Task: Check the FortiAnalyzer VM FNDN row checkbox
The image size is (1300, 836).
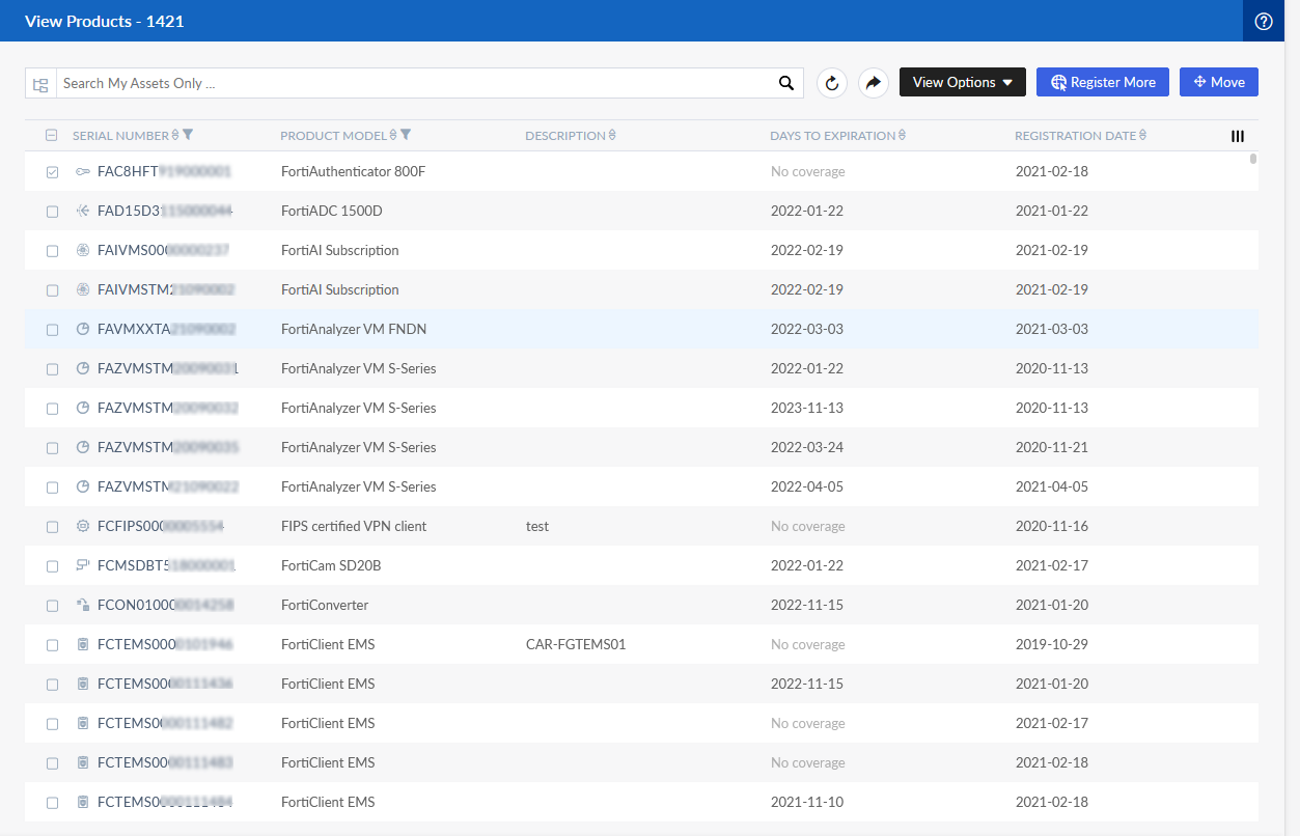Action: point(52,329)
